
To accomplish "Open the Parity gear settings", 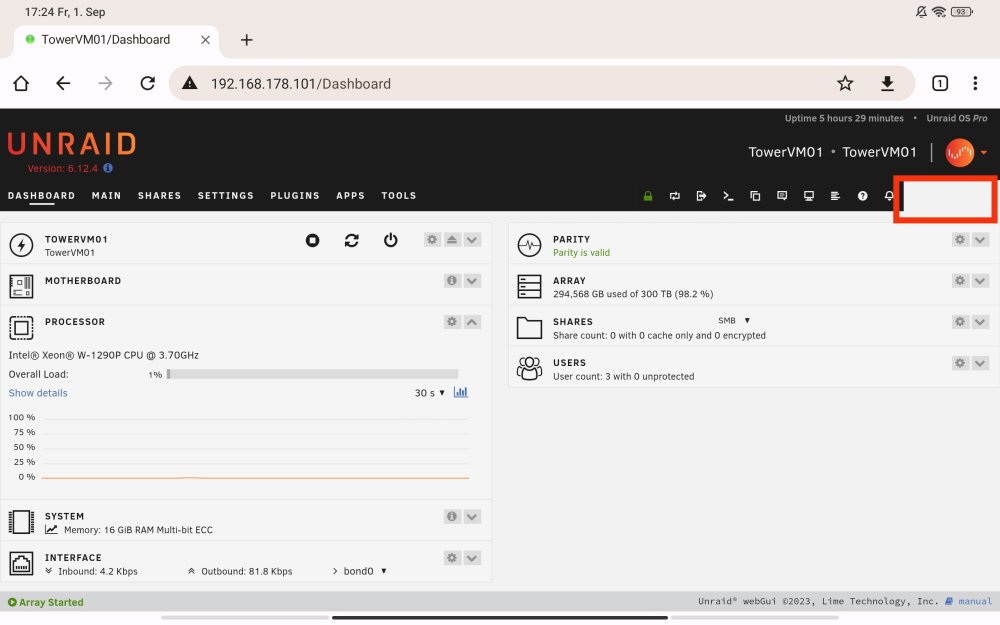I will (x=960, y=240).
